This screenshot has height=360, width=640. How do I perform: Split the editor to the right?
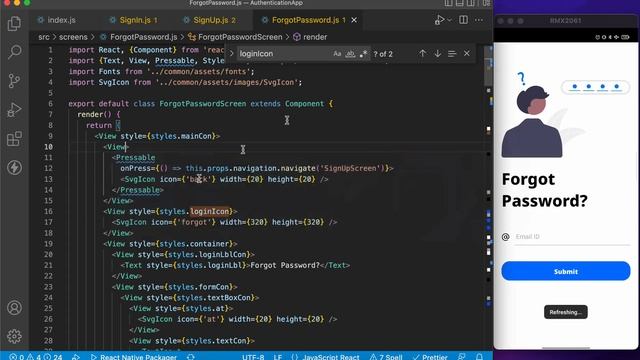click(x=463, y=20)
